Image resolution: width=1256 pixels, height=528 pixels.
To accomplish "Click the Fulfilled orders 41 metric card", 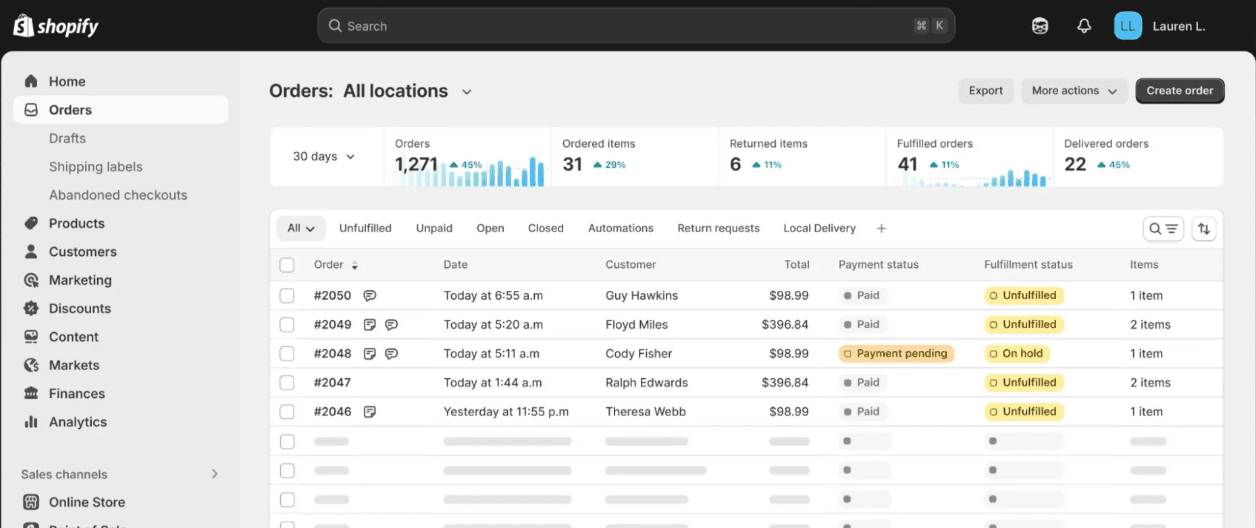I will click(969, 157).
